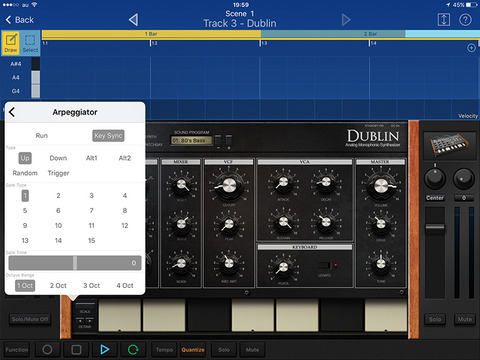Select Alt1 arpeggio type
Viewport: 480px width, 360px height.
pos(92,158)
